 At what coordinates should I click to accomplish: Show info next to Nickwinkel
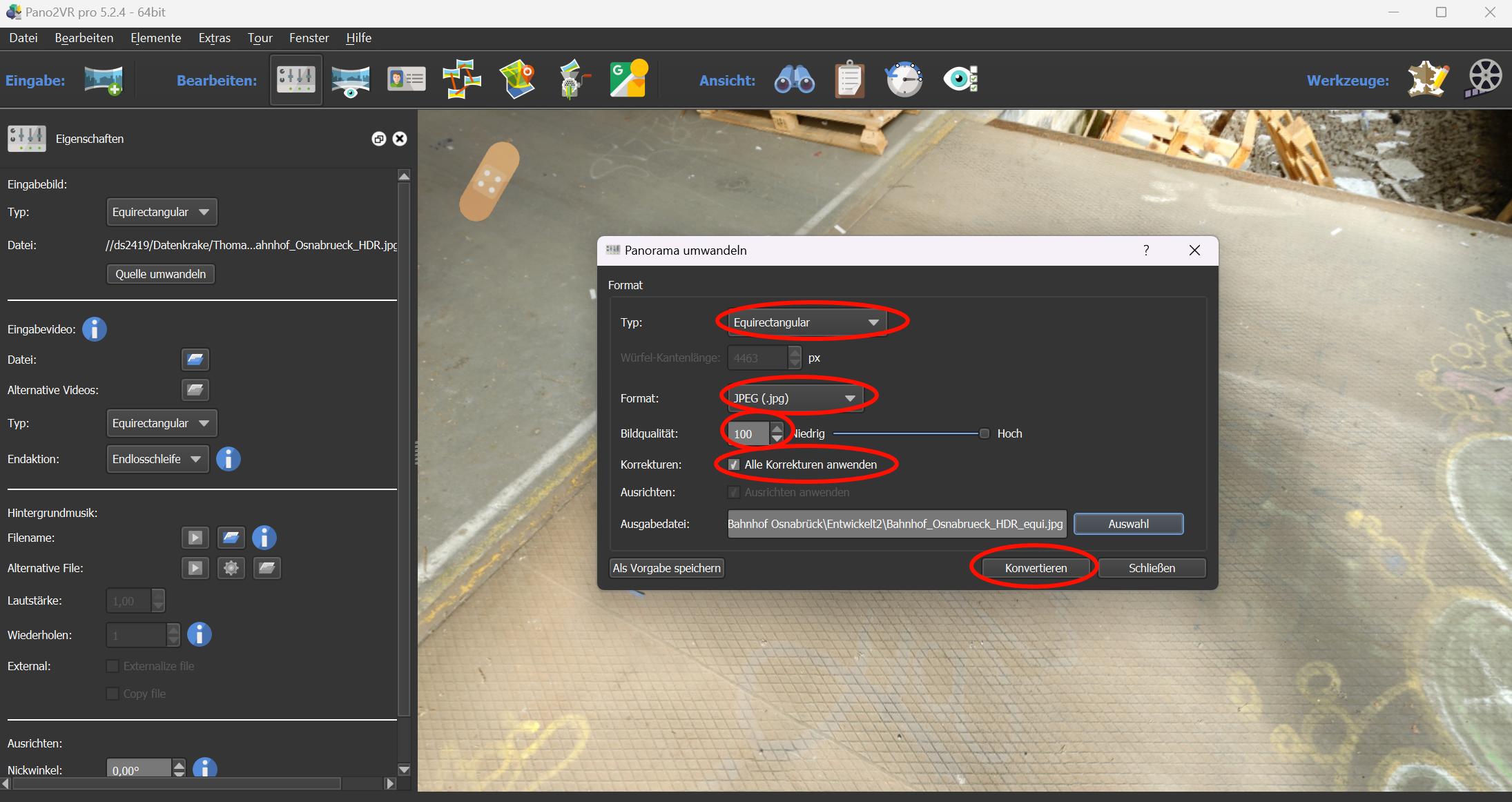point(205,768)
